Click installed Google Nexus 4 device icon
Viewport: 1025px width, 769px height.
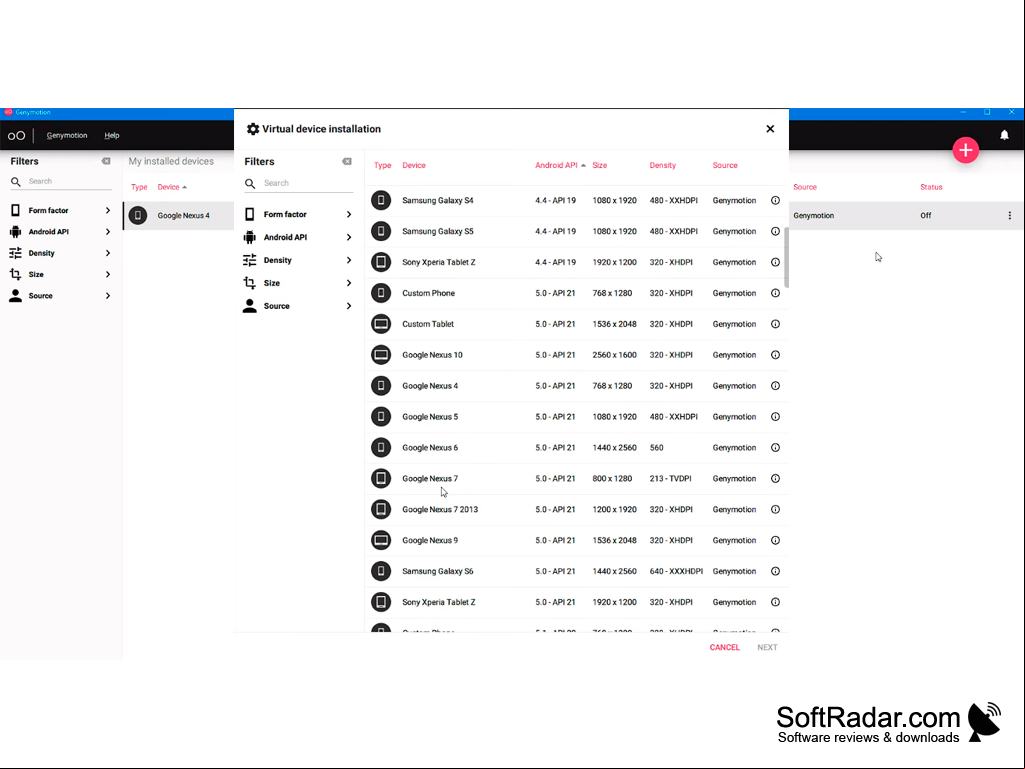pos(138,215)
